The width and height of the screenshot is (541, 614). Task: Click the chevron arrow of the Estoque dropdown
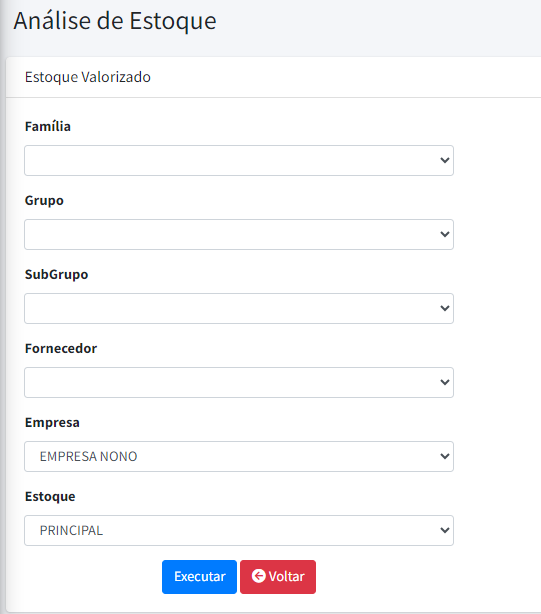(x=444, y=530)
